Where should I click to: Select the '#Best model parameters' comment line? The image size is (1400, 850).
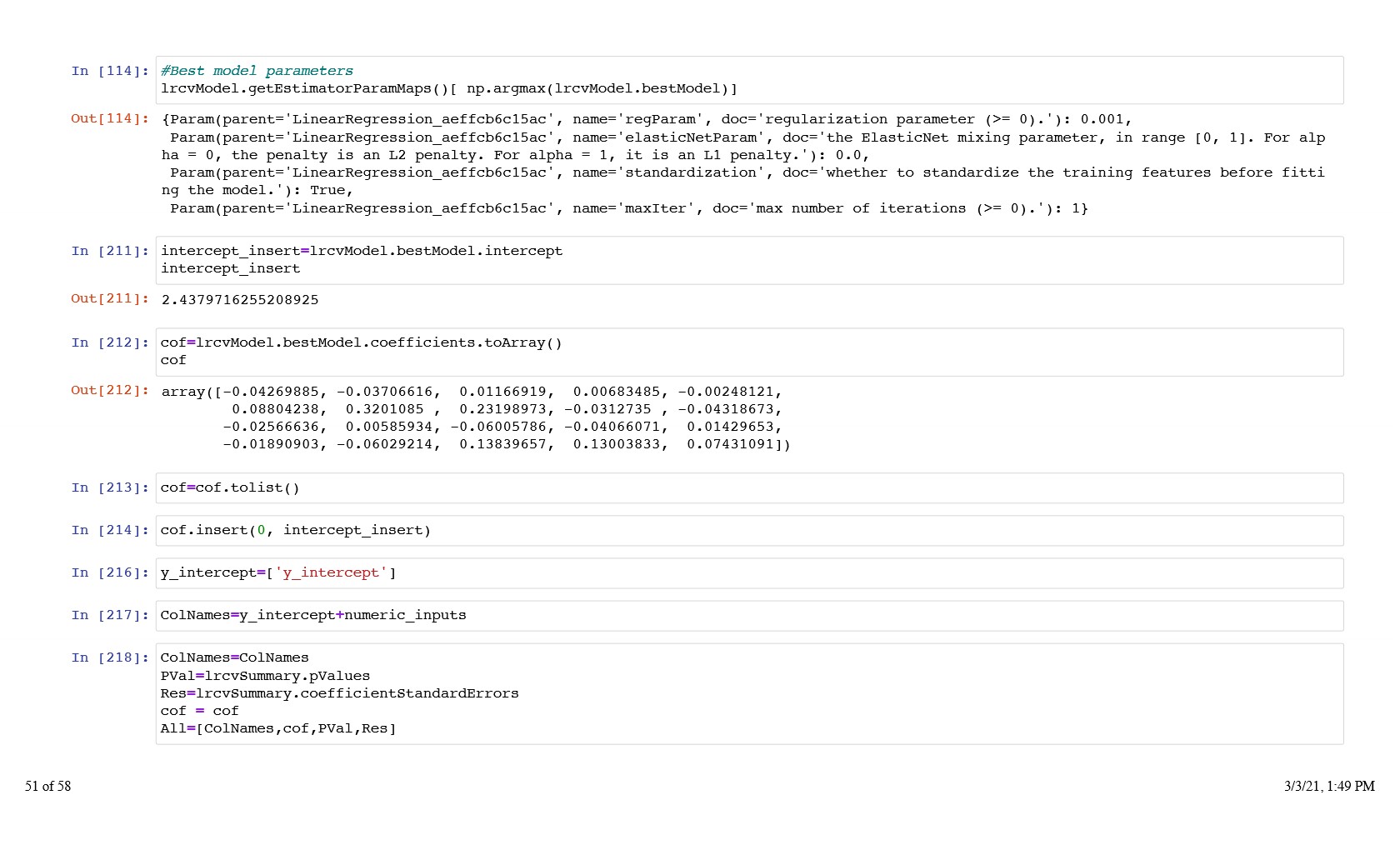point(257,71)
